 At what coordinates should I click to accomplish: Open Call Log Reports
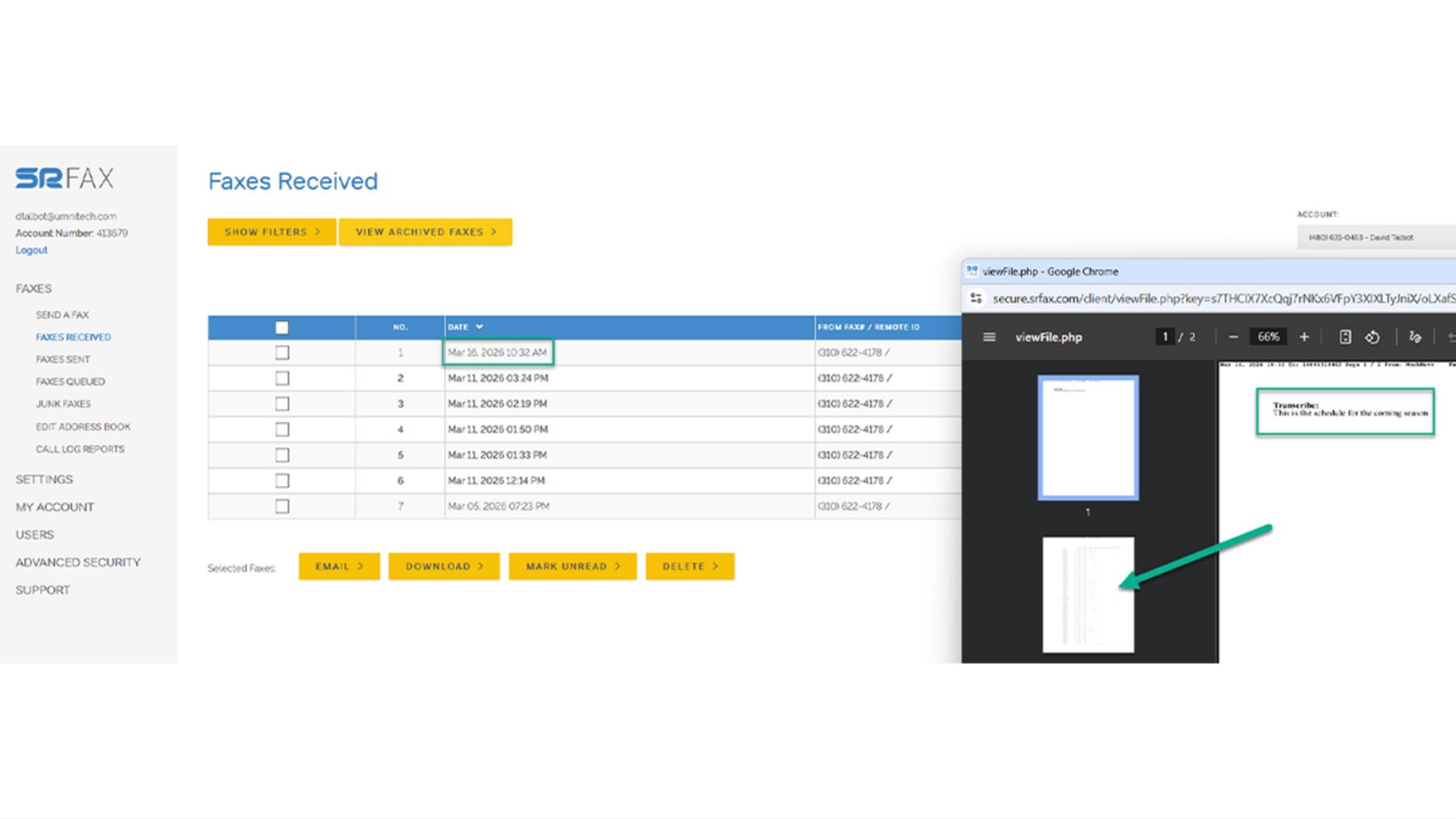coord(80,449)
